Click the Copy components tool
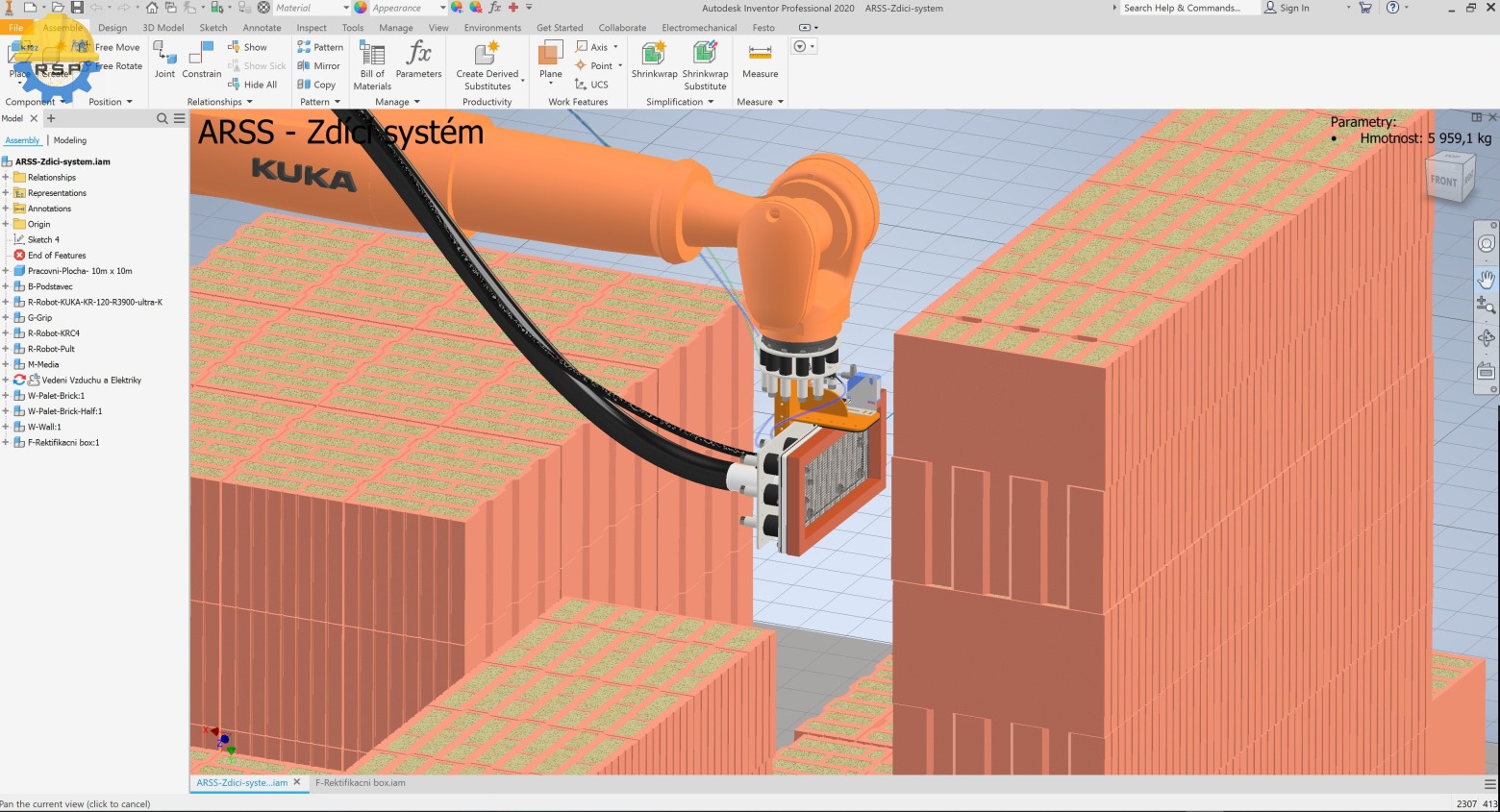 pyautogui.click(x=316, y=85)
